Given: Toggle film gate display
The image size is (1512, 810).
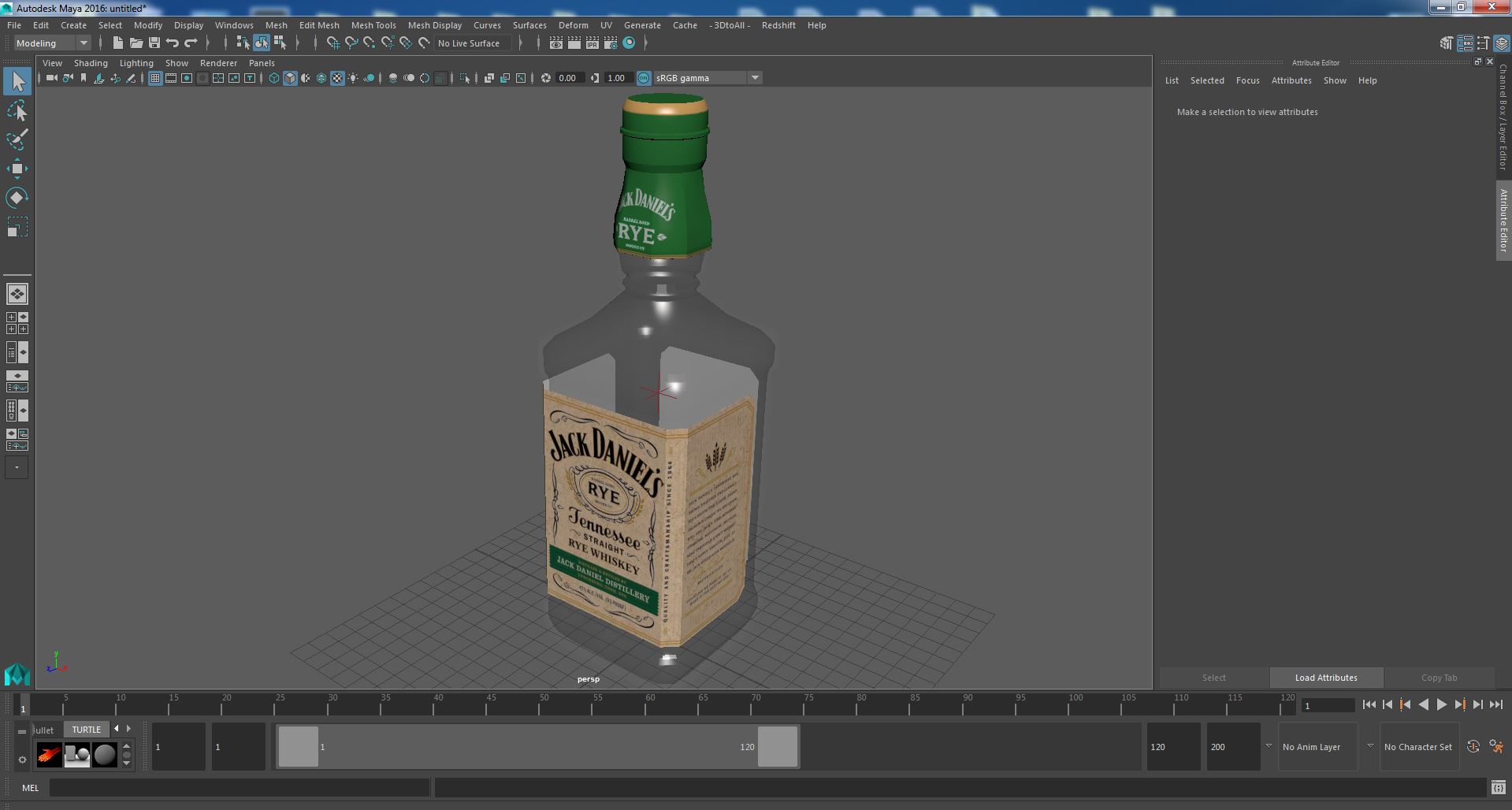Looking at the screenshot, I should coord(171,78).
